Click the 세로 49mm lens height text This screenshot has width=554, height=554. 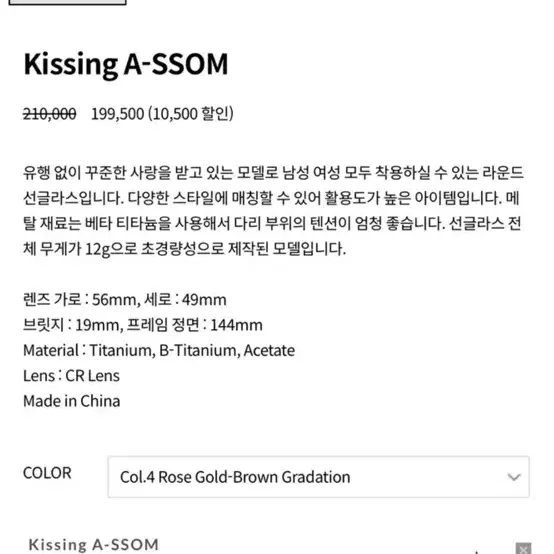coord(185,300)
